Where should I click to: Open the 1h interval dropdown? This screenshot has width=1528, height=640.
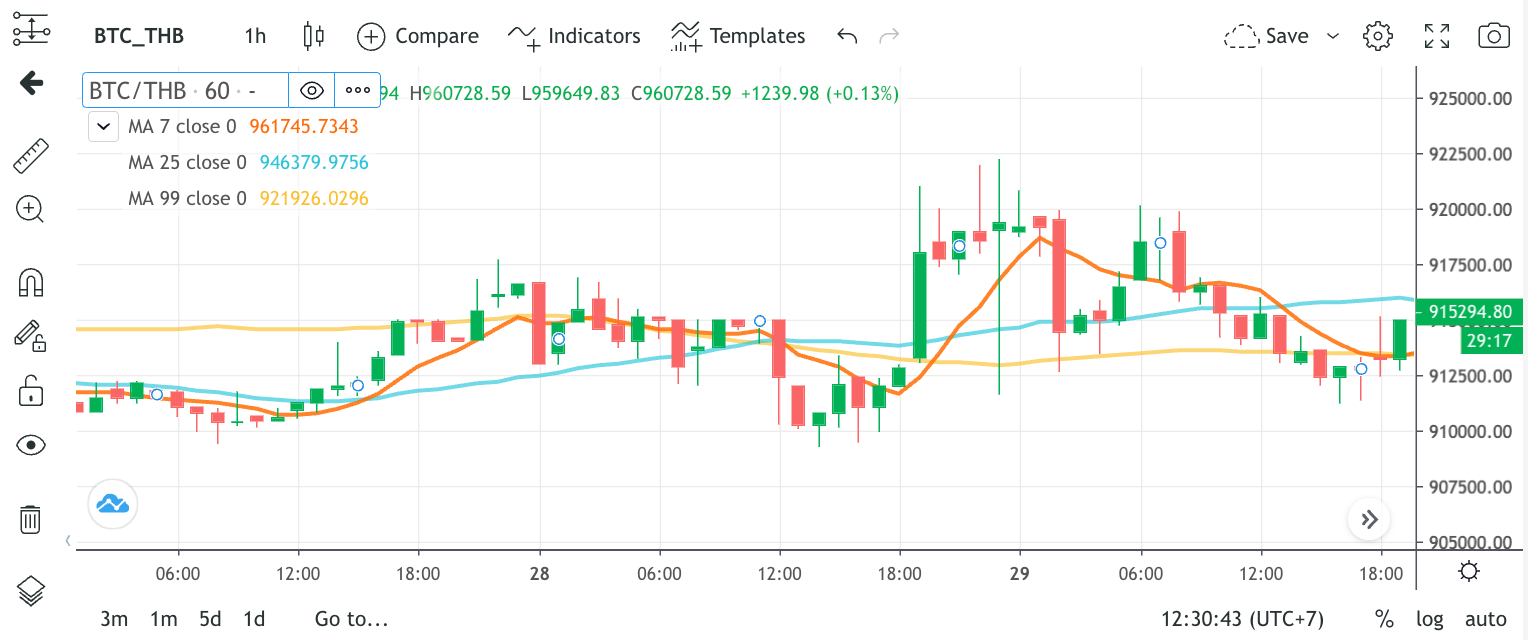click(x=255, y=36)
